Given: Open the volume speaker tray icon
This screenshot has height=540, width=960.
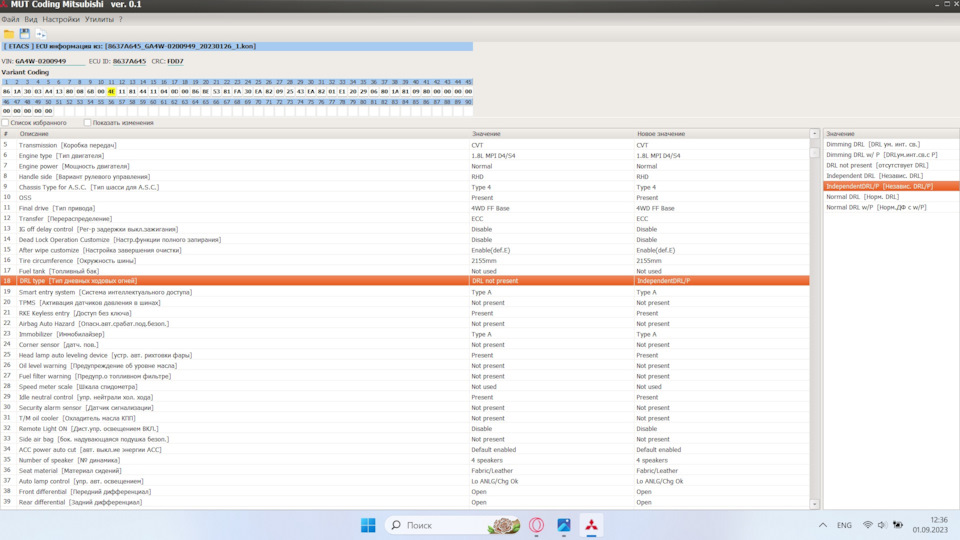Looking at the screenshot, I should pyautogui.click(x=882, y=525).
